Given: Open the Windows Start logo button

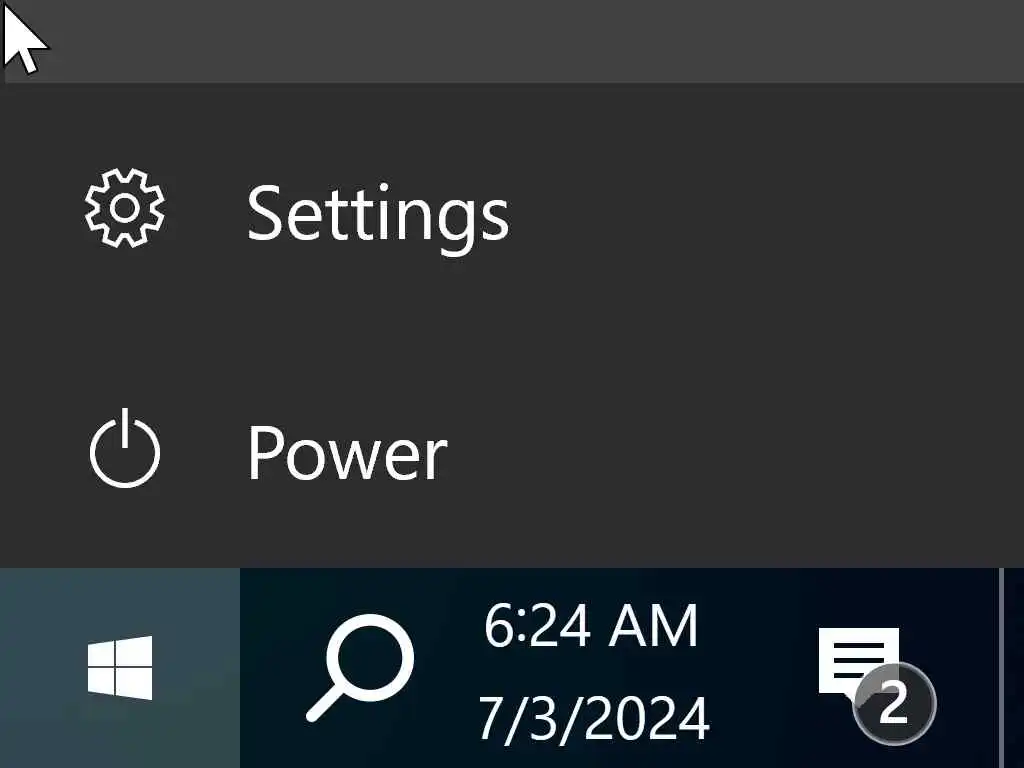Looking at the screenshot, I should [120, 667].
